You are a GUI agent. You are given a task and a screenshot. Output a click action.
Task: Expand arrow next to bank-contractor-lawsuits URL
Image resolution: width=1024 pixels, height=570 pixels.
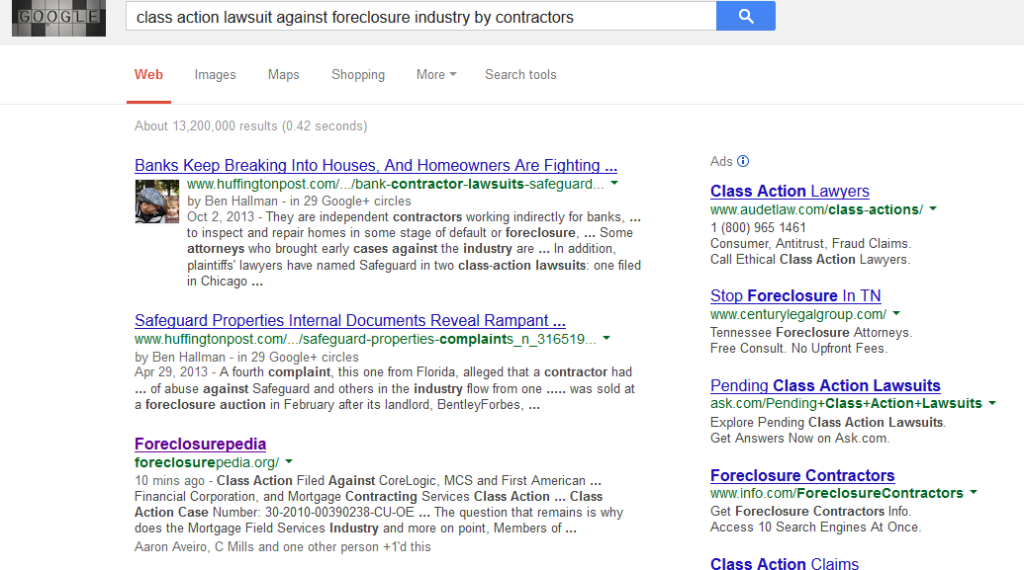tap(615, 183)
